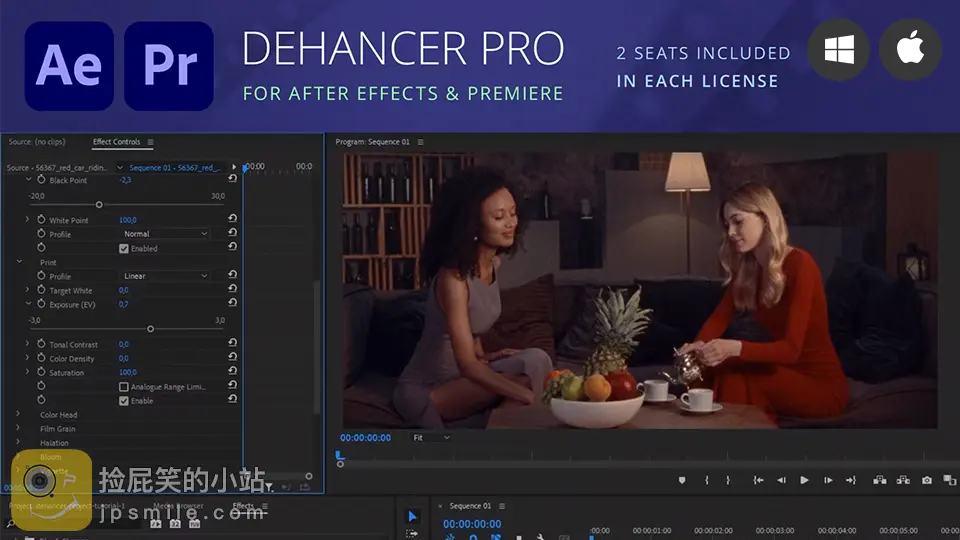Viewport: 960px width, 540px height.
Task: Click the Color Density value 0,0
Action: click(x=124, y=359)
